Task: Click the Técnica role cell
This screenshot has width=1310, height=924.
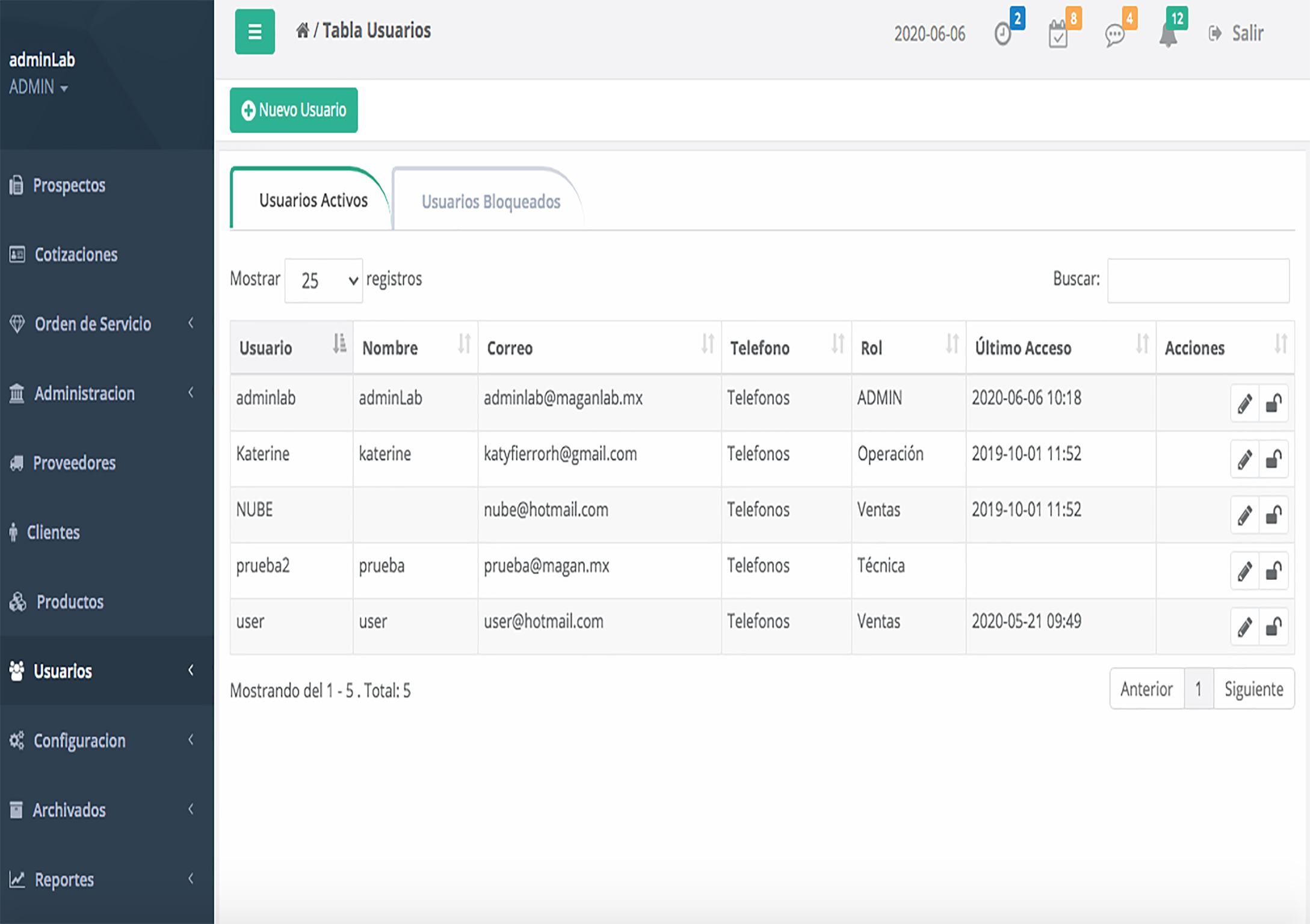Action: [x=909, y=570]
